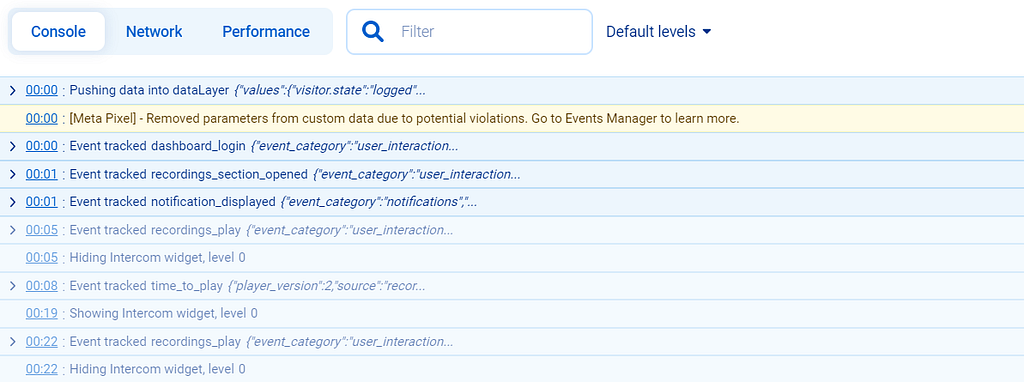Switch to the Network tab

154,31
